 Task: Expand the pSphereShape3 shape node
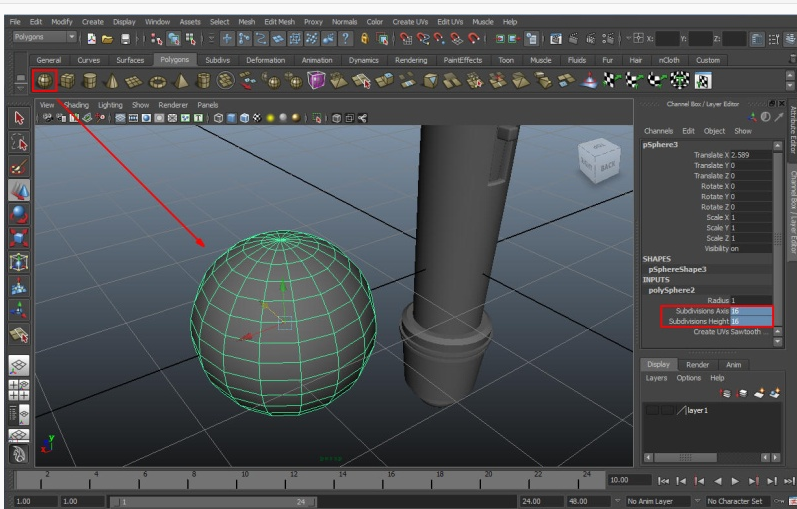point(677,270)
